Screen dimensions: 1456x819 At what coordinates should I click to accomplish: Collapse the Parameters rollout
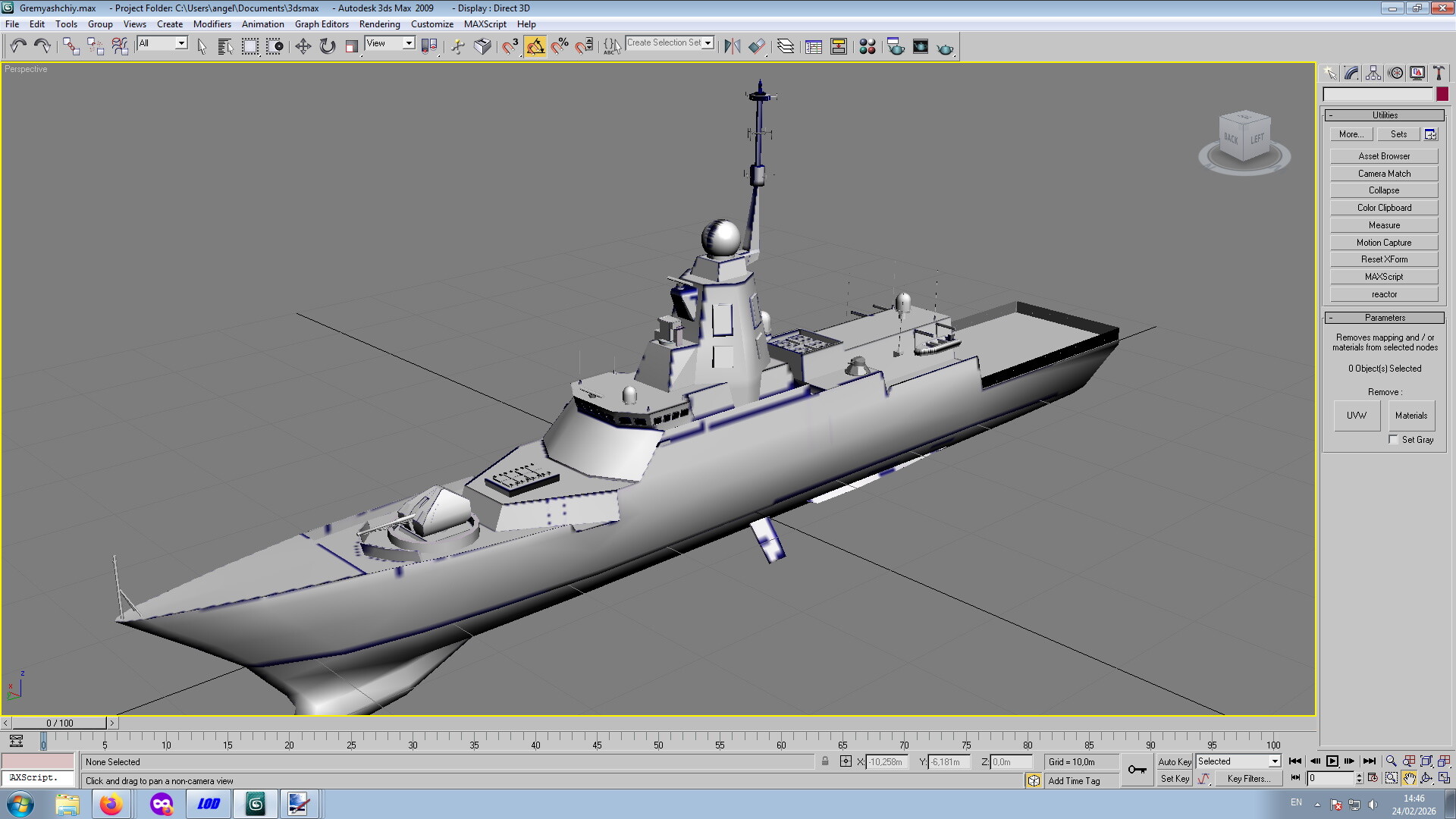point(1384,318)
